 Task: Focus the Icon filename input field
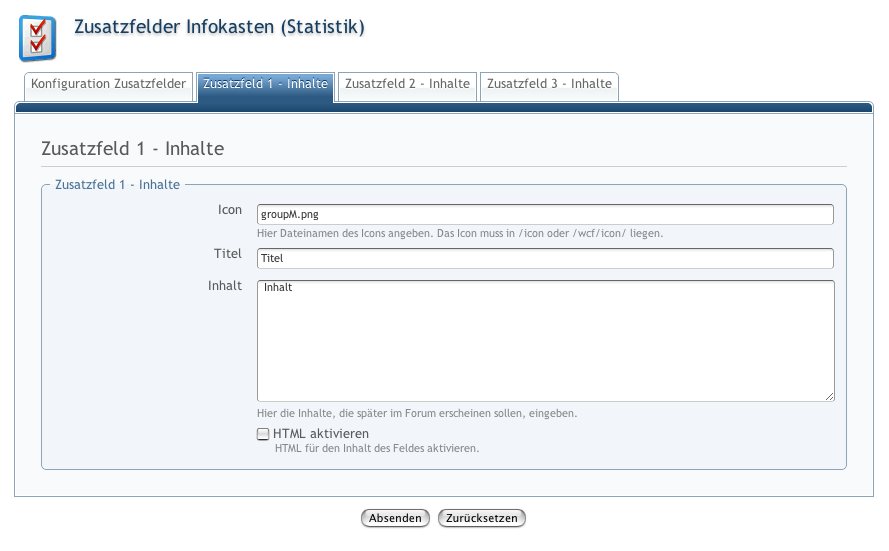tap(545, 214)
